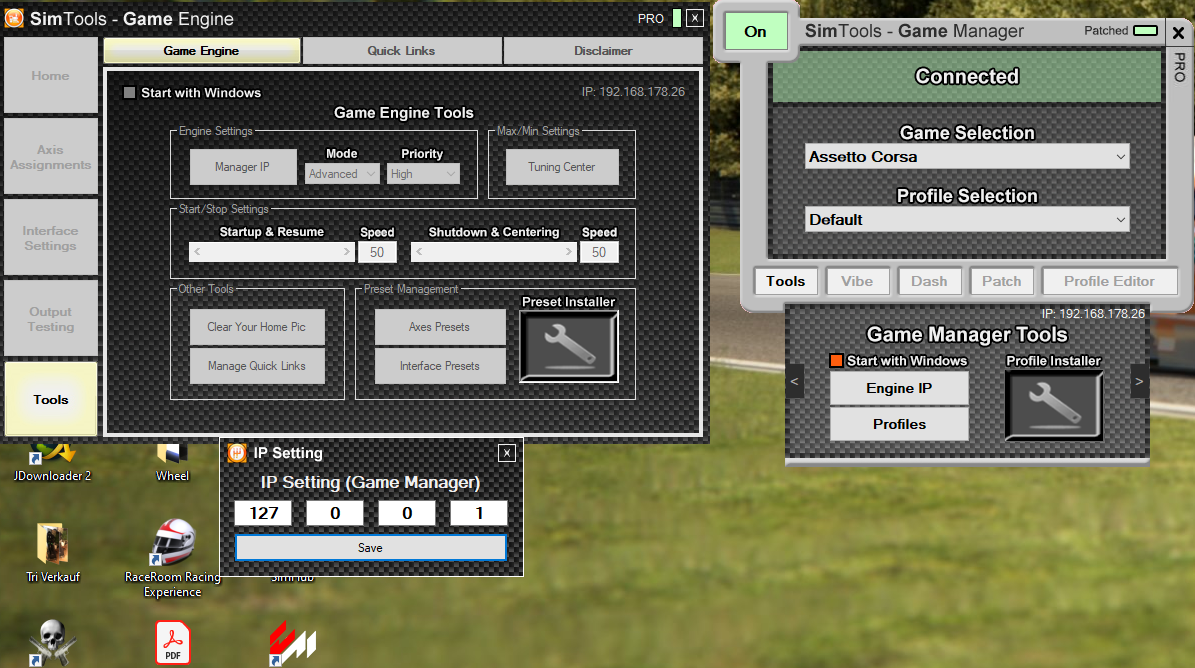1195x668 pixels.
Task: Expand the Profile Selection dropdown
Action: click(967, 220)
